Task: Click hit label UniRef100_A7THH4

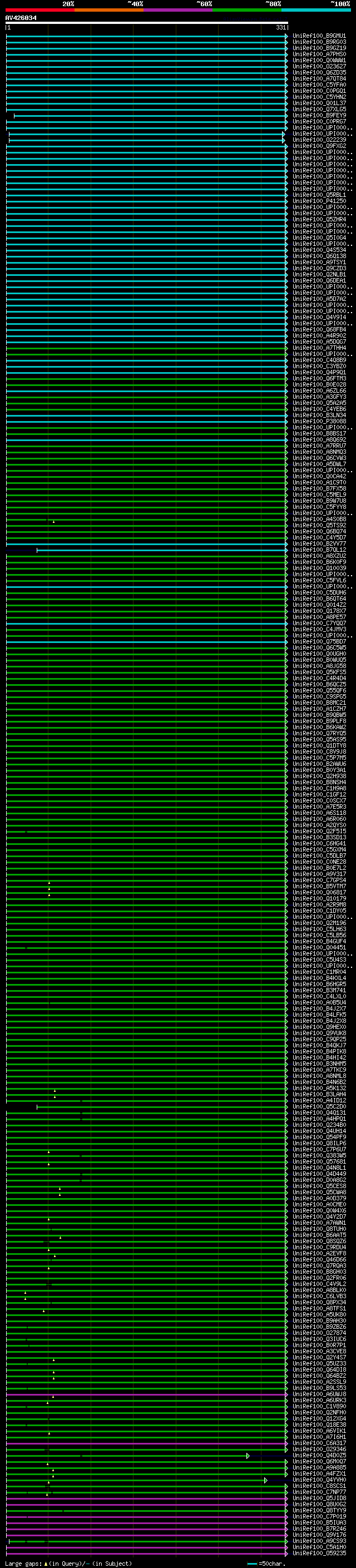Action: [x=319, y=348]
